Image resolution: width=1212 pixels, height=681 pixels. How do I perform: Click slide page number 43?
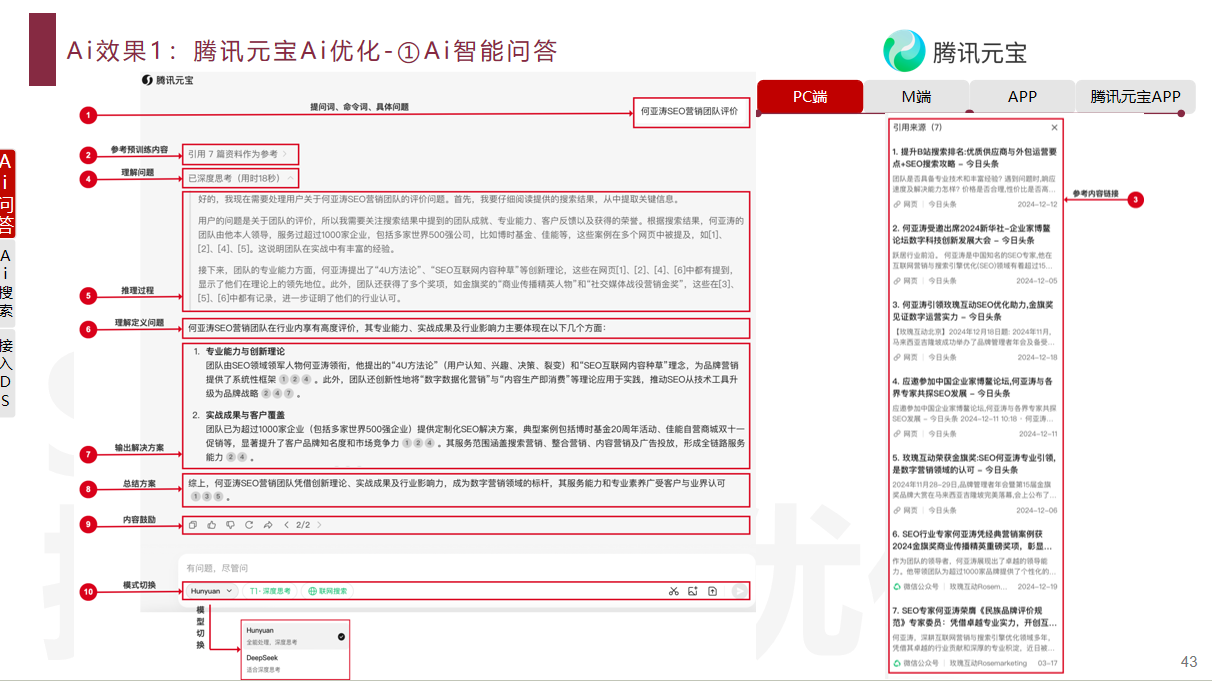(x=1189, y=661)
